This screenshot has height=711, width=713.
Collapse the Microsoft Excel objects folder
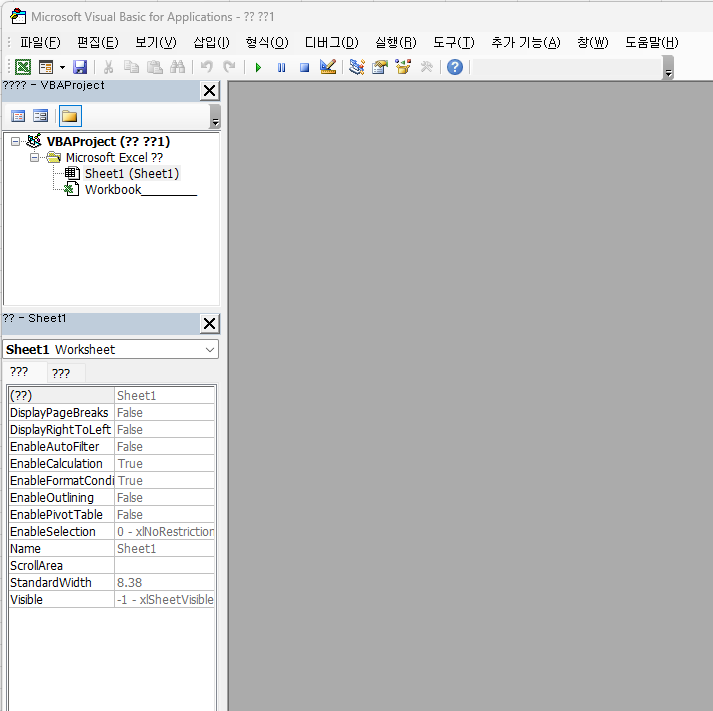coord(35,158)
